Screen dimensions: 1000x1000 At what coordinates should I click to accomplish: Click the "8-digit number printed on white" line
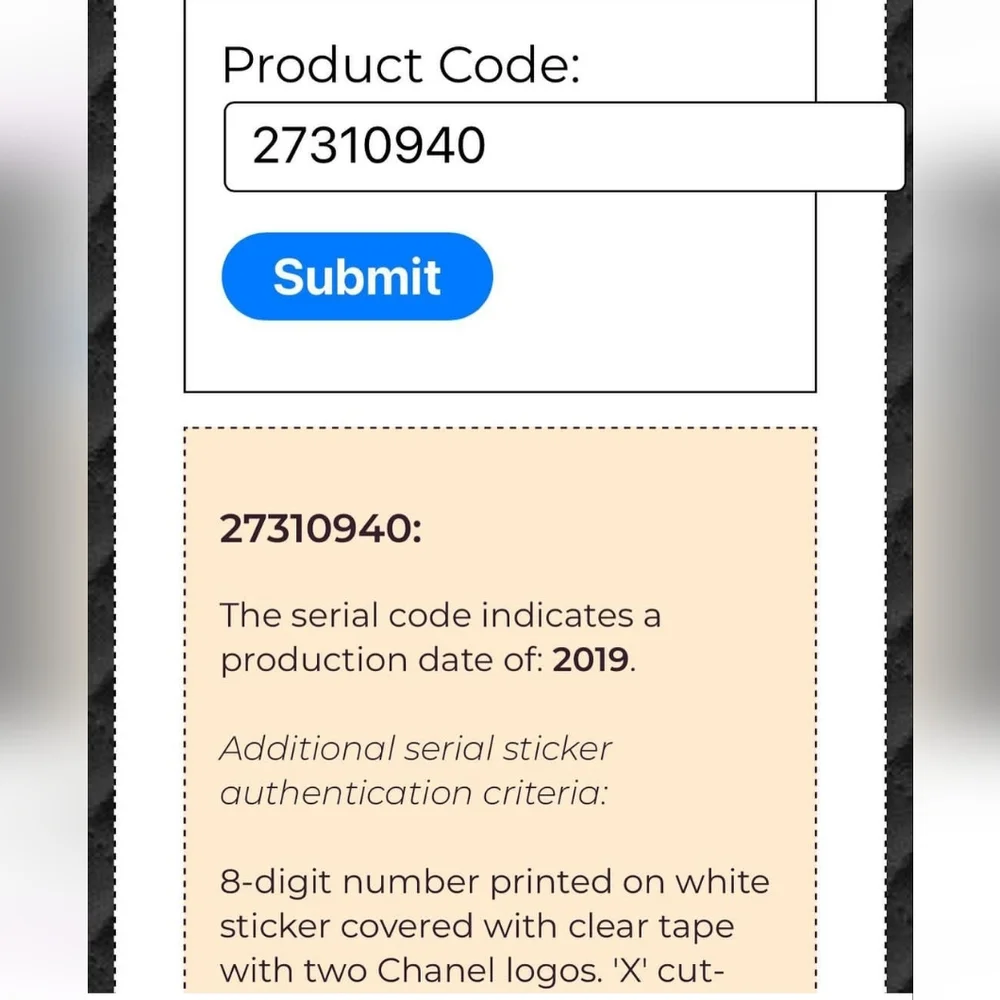tap(494, 882)
